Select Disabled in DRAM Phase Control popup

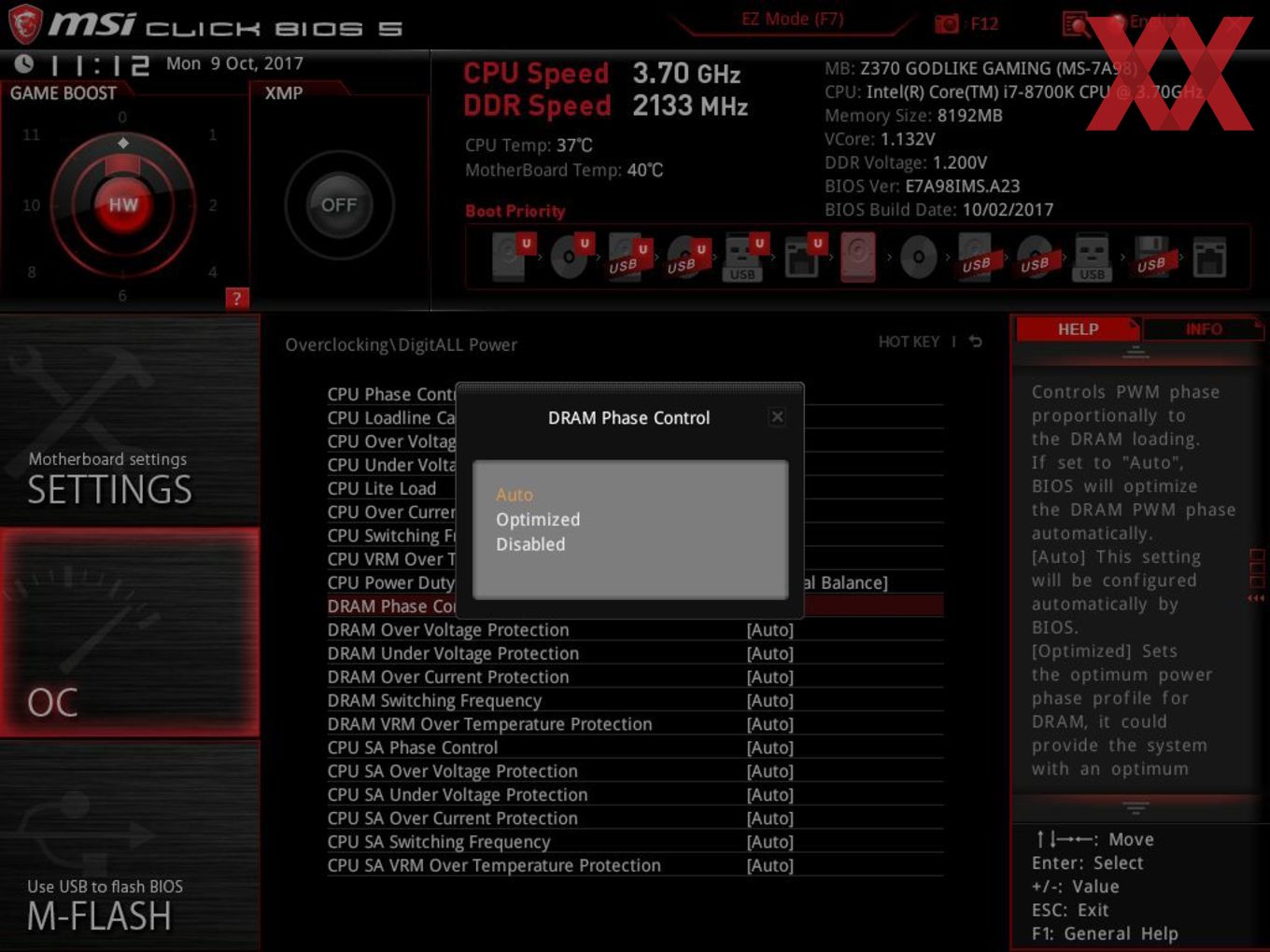[x=530, y=544]
